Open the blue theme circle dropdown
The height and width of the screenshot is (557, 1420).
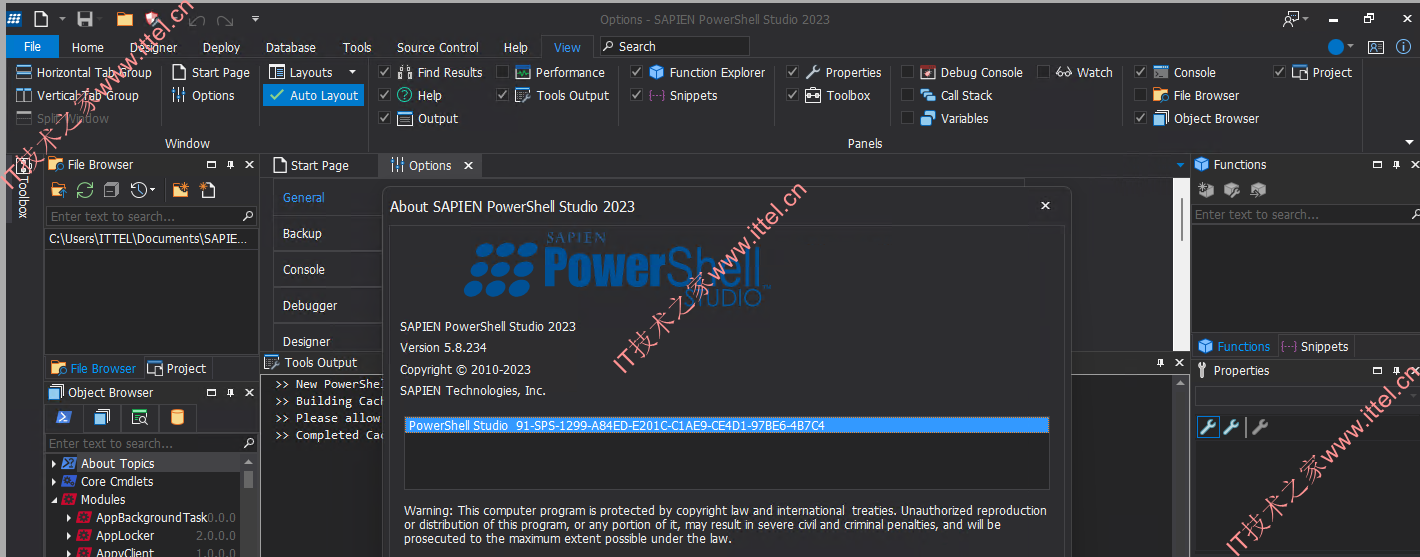[1341, 46]
